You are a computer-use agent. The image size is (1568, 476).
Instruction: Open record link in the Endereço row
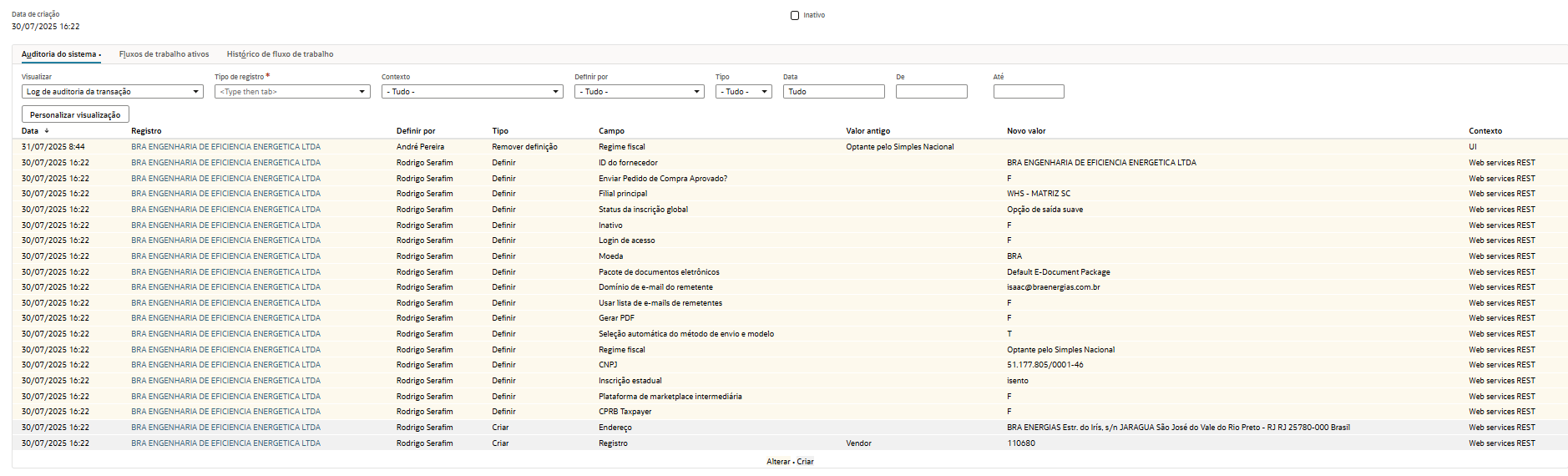tap(225, 428)
